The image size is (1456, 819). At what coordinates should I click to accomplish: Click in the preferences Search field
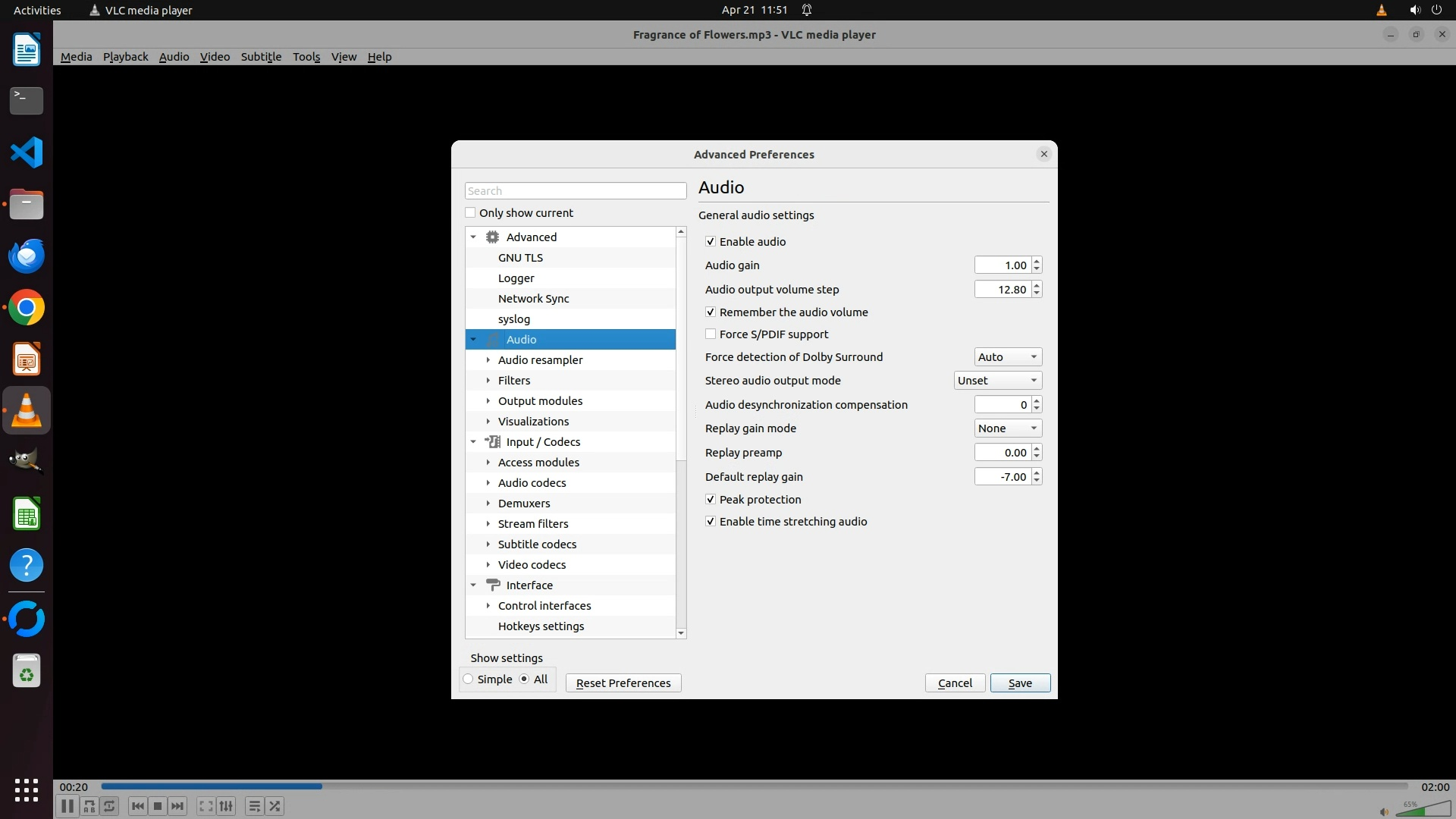(575, 191)
